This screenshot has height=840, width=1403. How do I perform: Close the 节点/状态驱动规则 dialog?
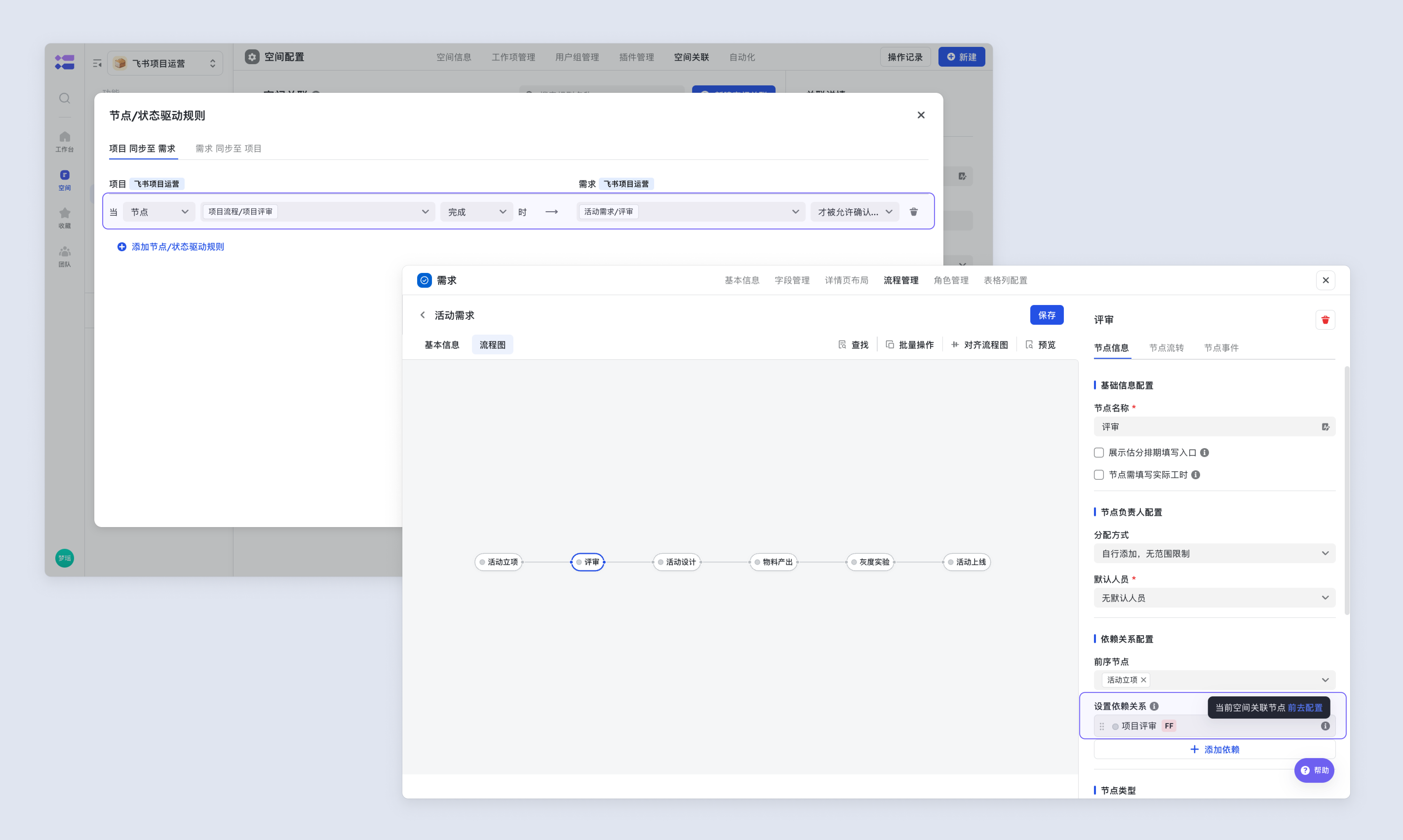[921, 115]
